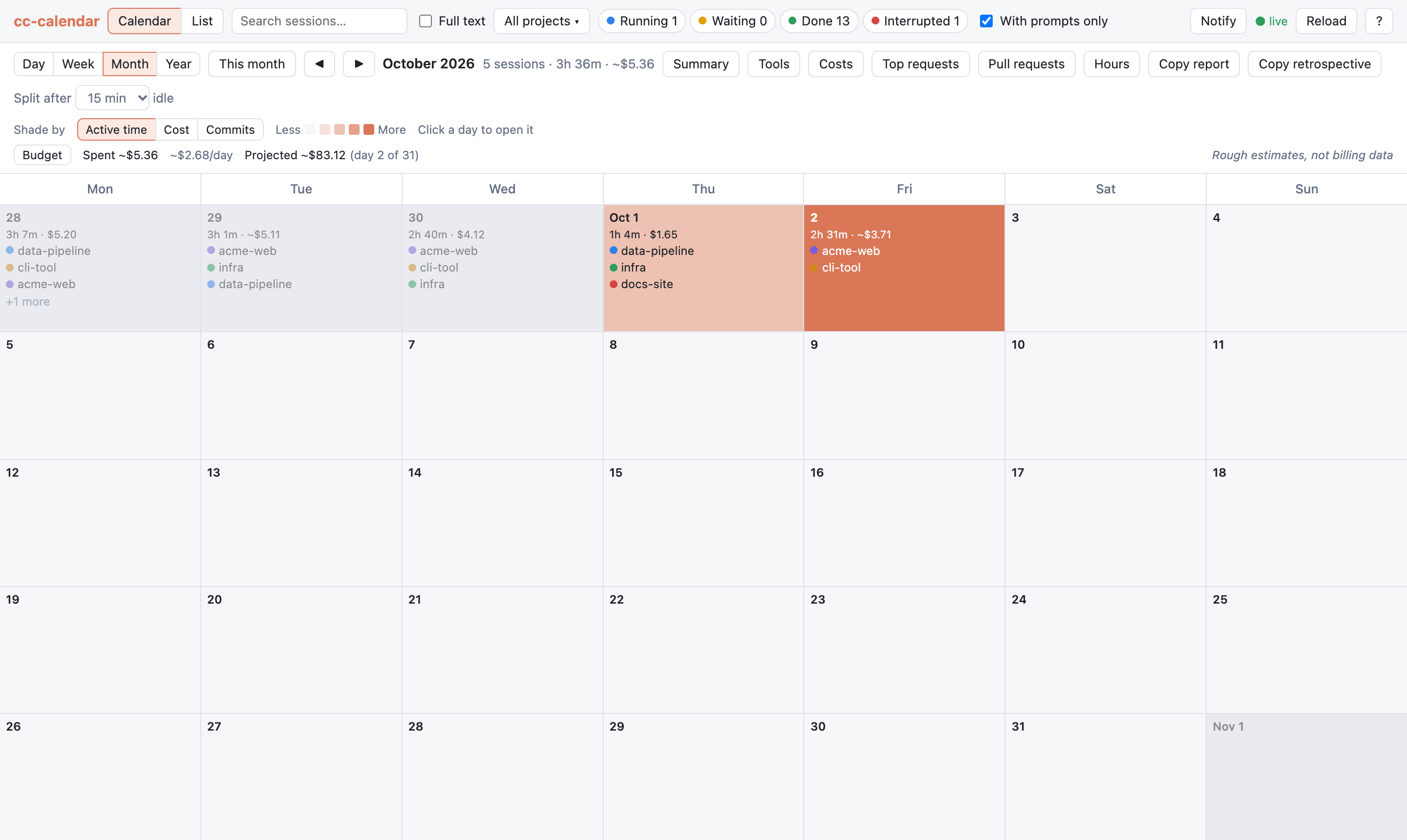Switch to Day view
Screen dimensions: 1407x840
coord(33,64)
